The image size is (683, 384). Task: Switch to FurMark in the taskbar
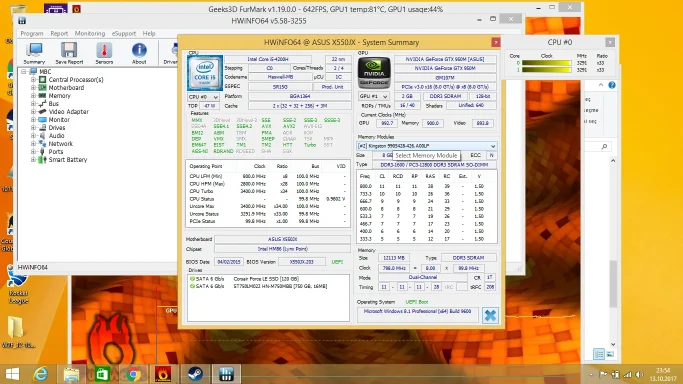pos(163,374)
